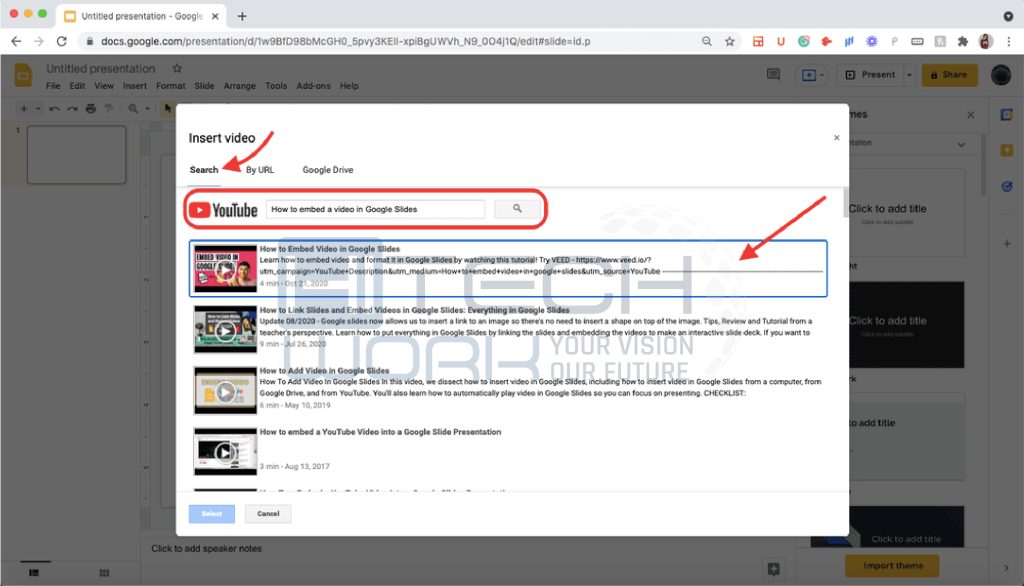1024x586 pixels.
Task: Open the zoom dropdown arrow
Action: pos(148,108)
